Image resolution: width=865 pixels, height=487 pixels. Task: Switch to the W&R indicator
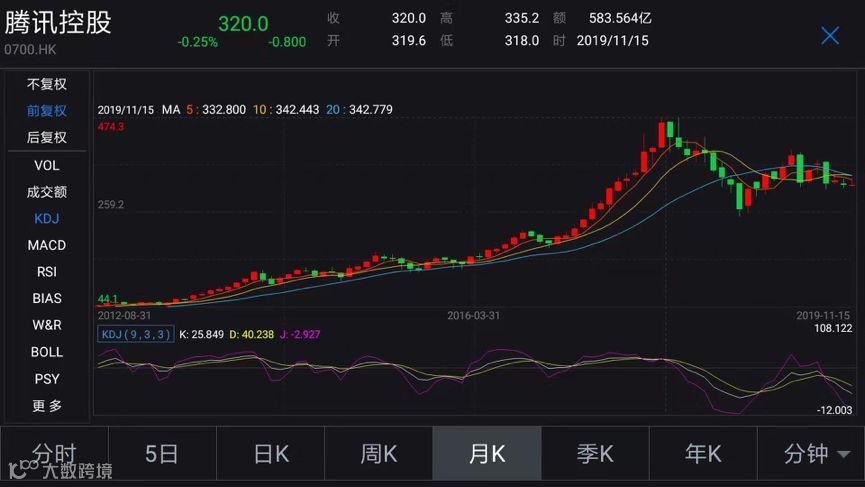[x=47, y=325]
